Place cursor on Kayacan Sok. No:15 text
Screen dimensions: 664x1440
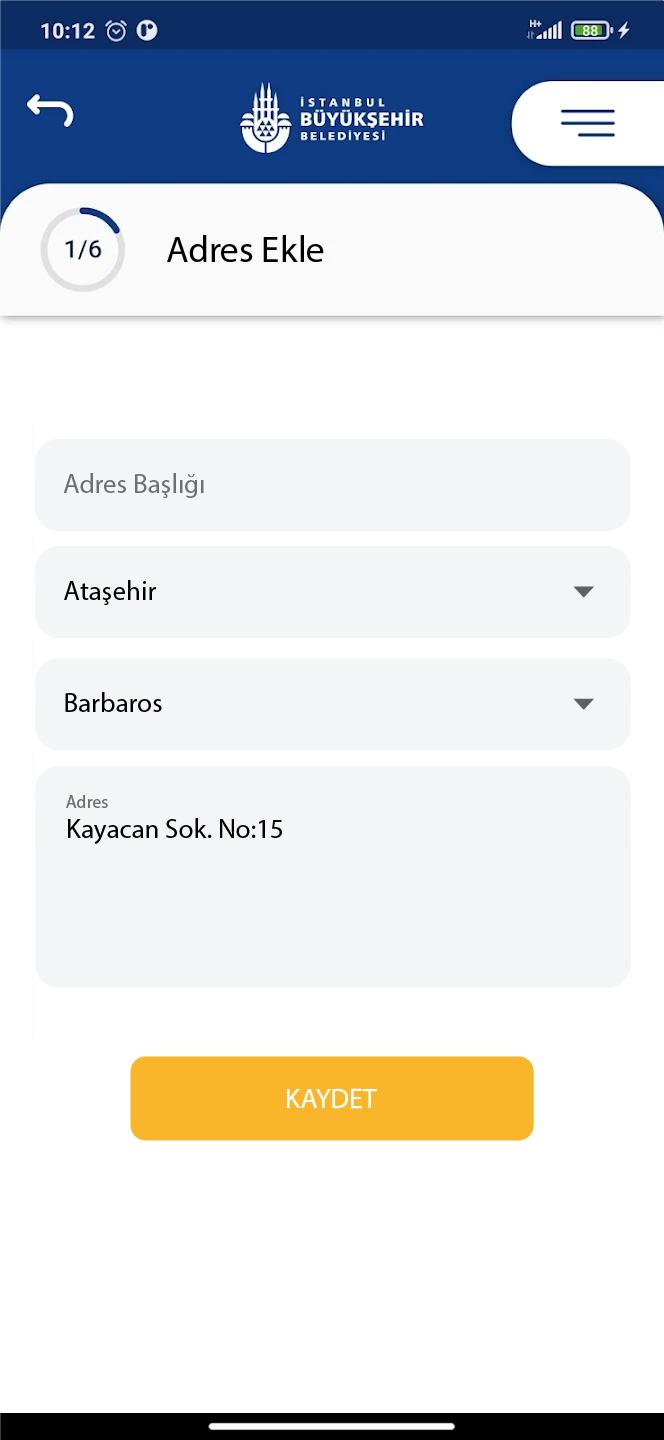tap(175, 829)
